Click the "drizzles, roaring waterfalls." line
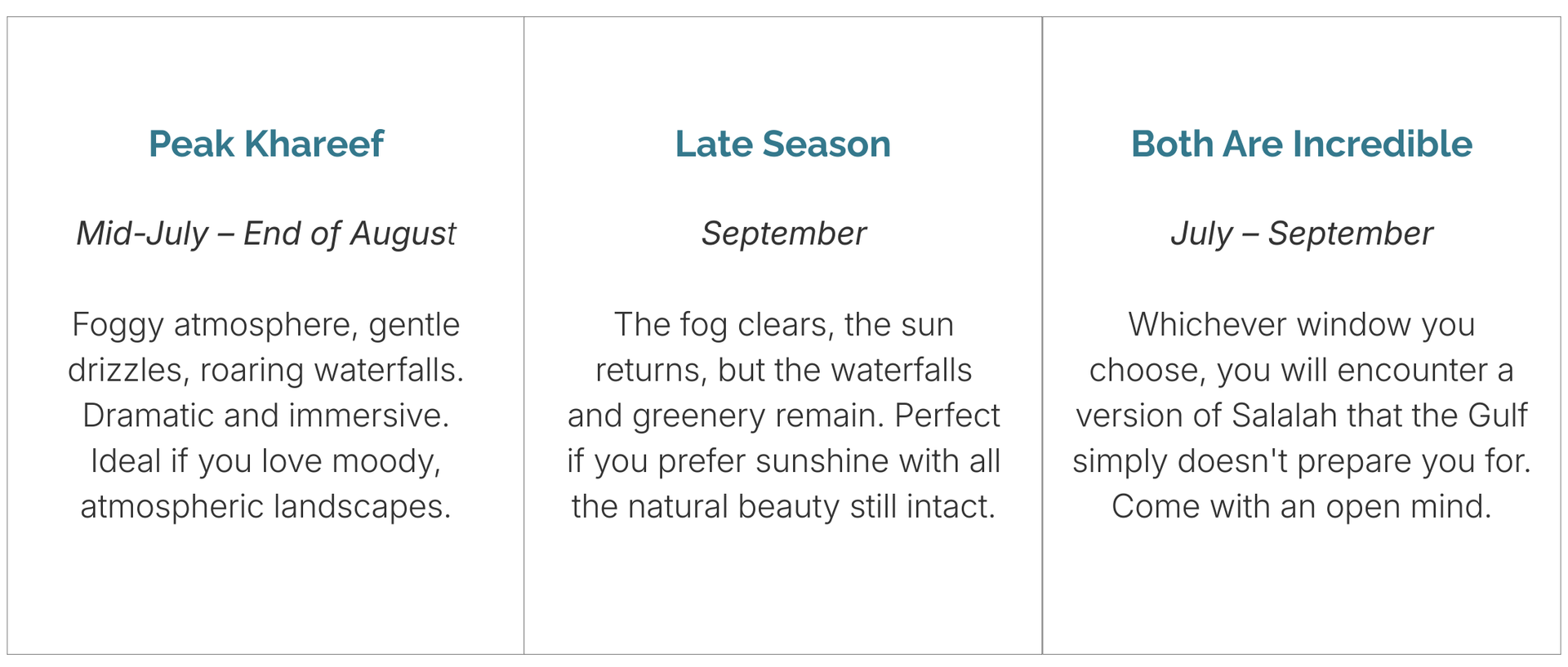This screenshot has height=667, width=1568. coord(265,371)
